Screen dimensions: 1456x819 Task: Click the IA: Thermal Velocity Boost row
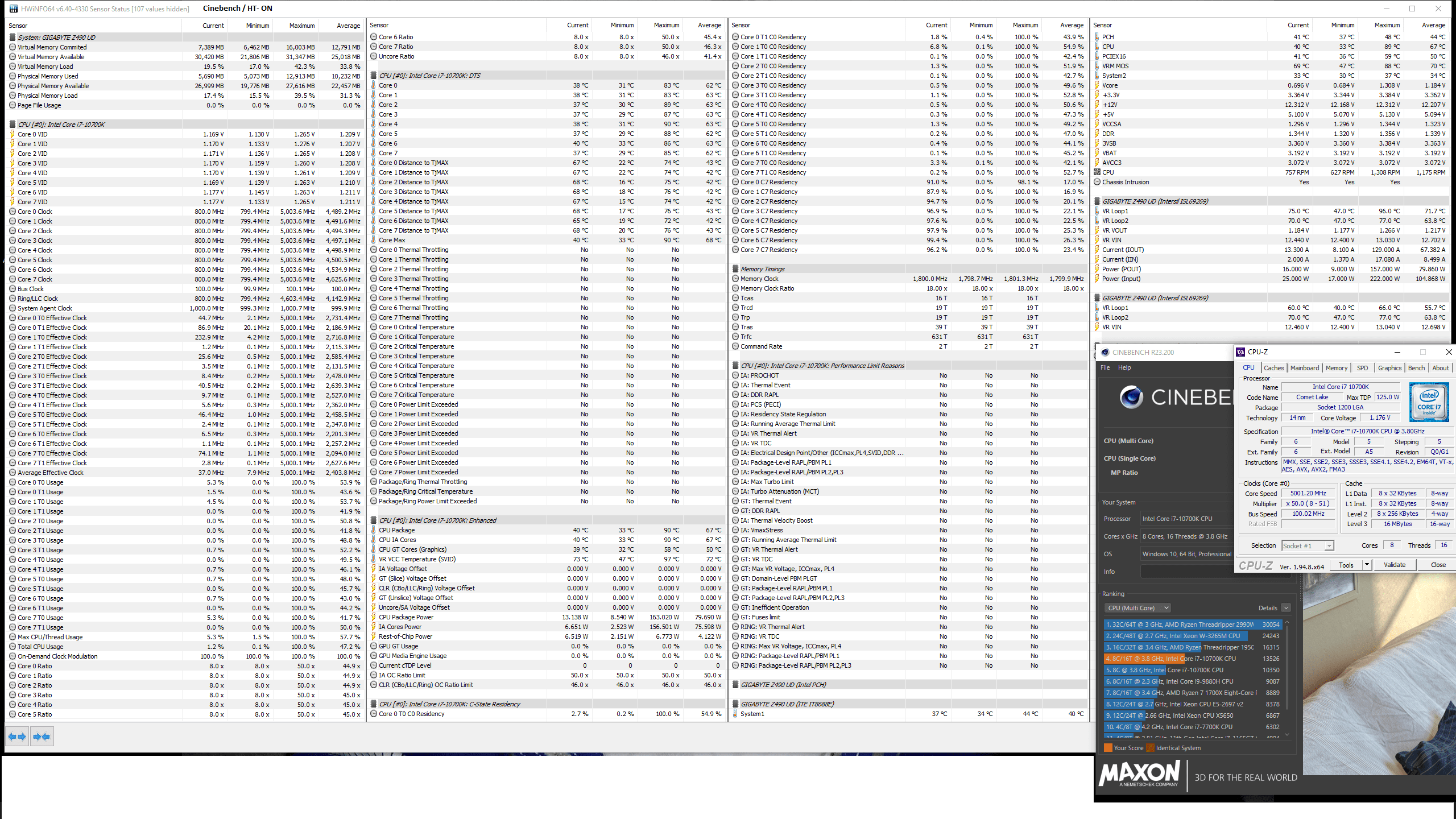coord(909,520)
